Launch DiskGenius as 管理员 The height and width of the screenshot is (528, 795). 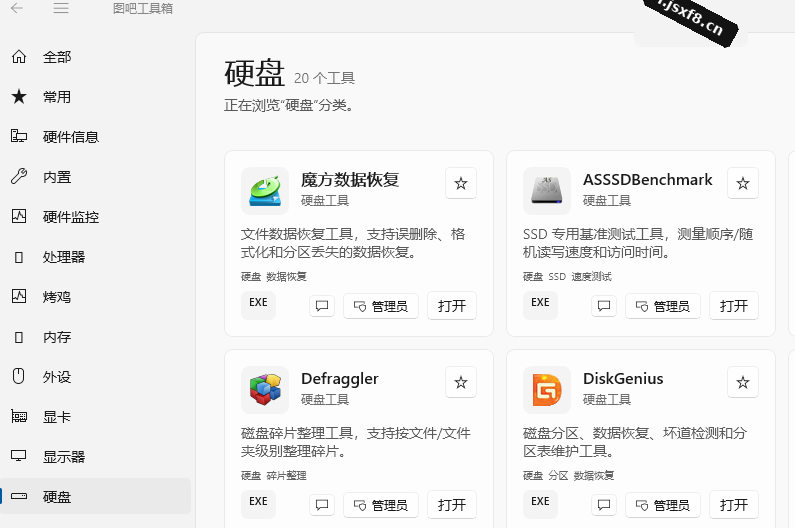point(663,505)
